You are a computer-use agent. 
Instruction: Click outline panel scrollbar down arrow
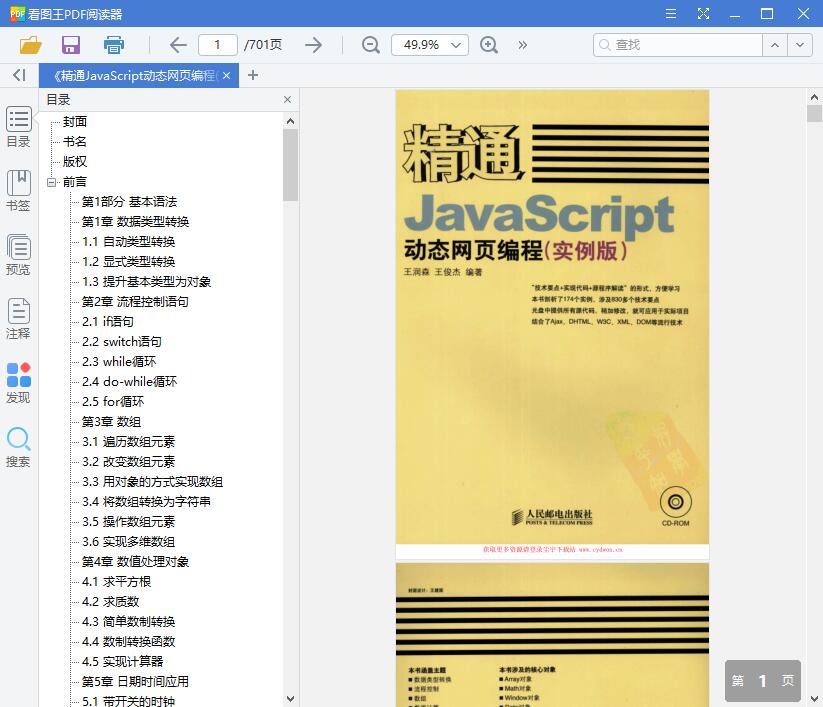tap(290, 699)
